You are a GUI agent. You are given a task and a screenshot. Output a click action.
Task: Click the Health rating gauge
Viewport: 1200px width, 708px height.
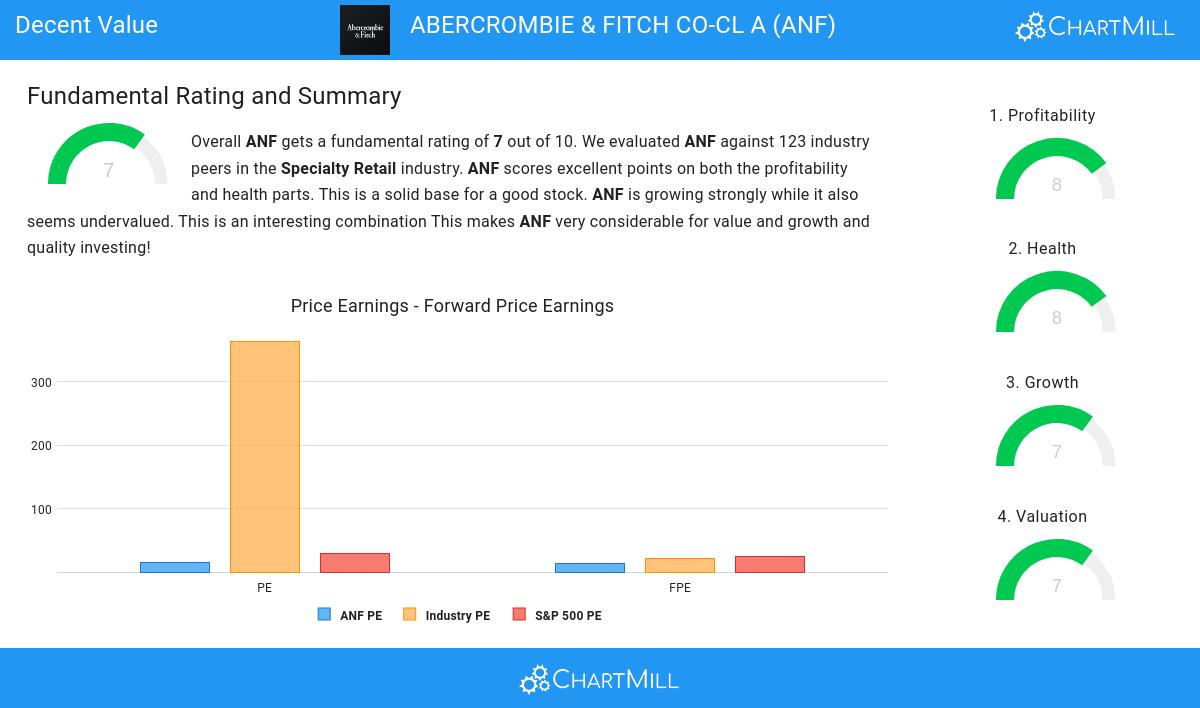click(x=1056, y=304)
